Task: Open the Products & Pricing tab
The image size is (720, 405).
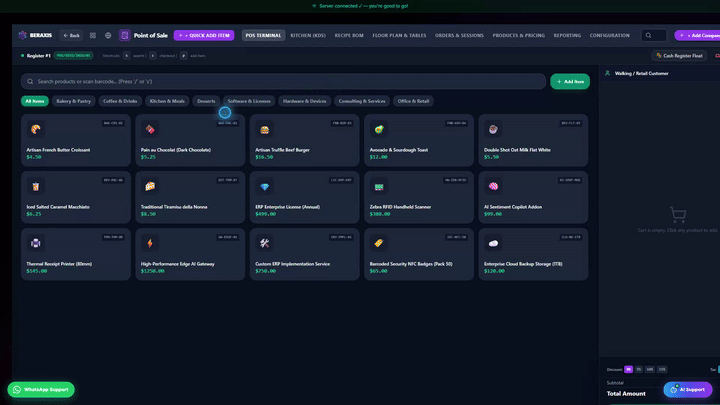Action: [518, 35]
